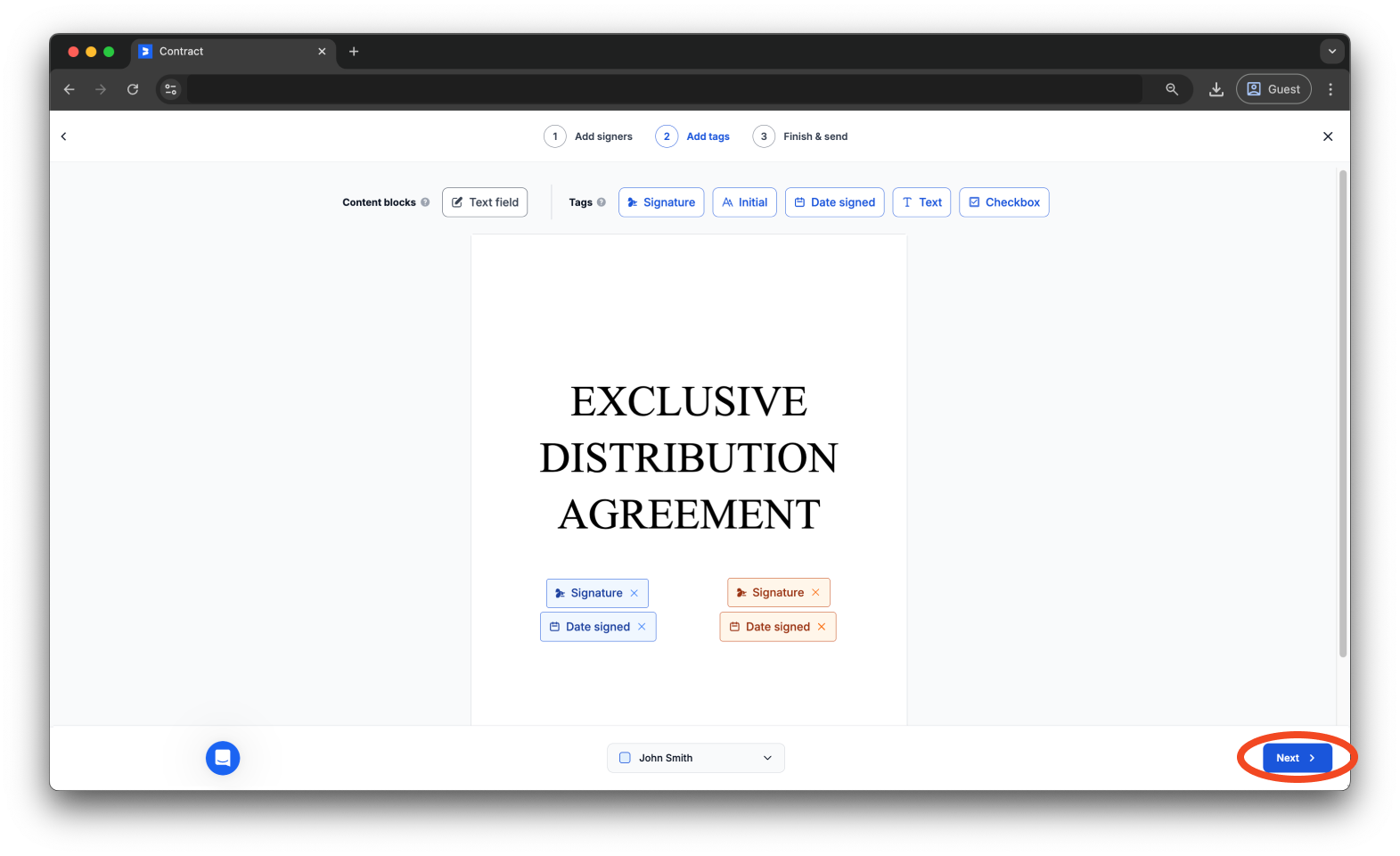
Task: Click browser forward arrow
Action: [101, 89]
